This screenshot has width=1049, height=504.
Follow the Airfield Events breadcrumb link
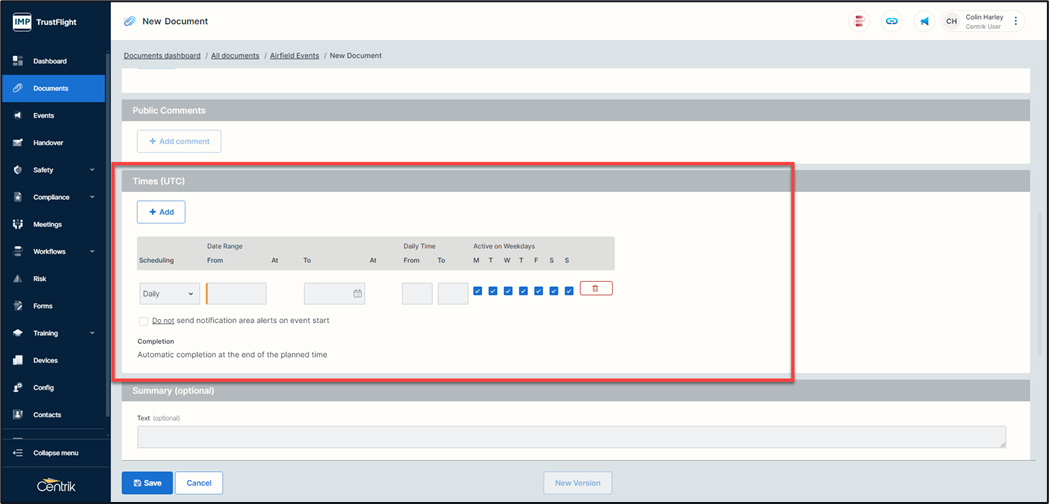coord(294,56)
